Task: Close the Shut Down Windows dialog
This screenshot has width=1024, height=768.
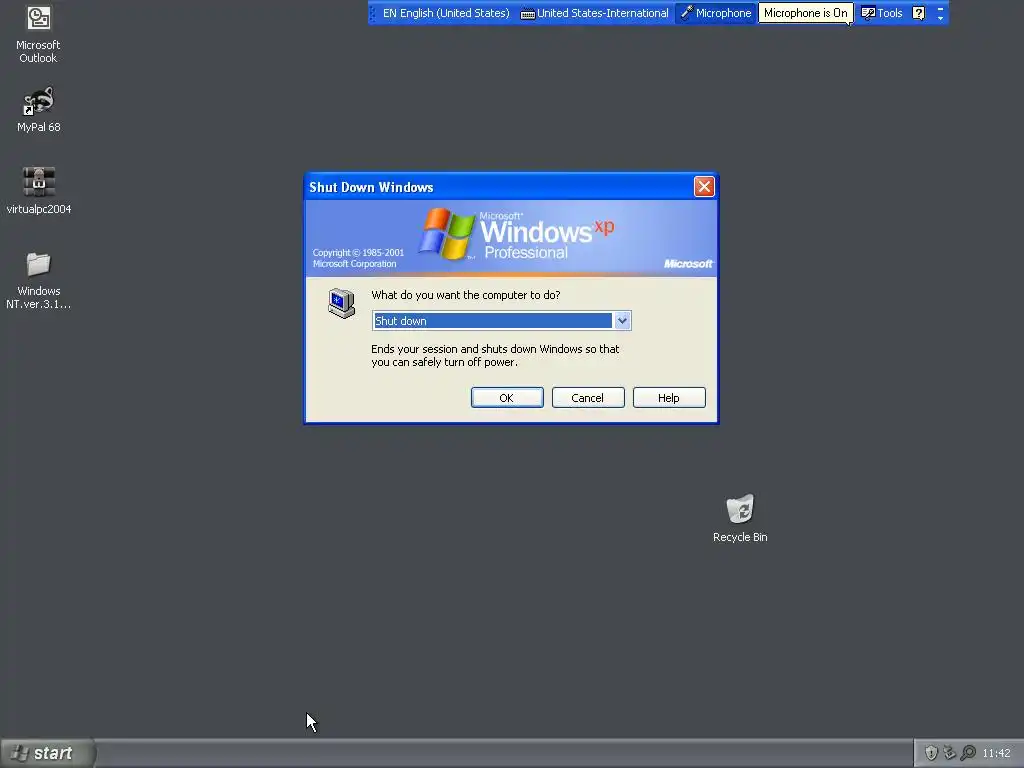Action: click(x=704, y=187)
